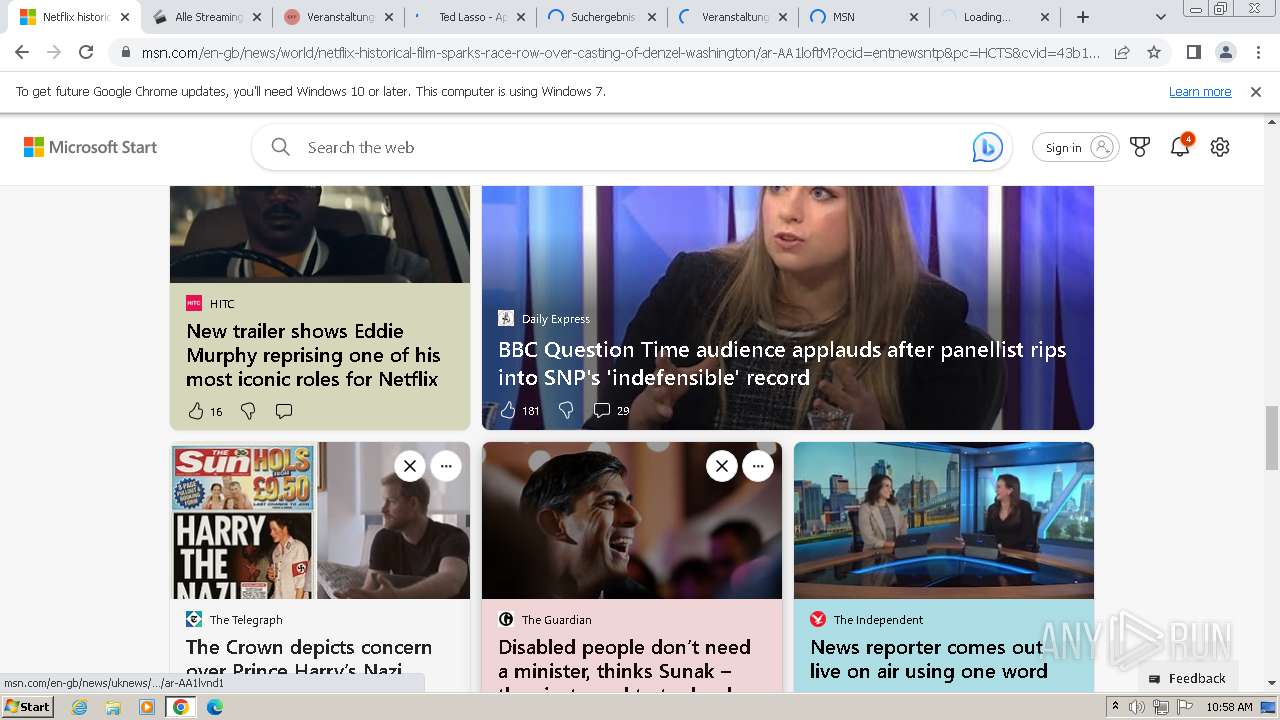Close the Chrome update notification bar
Viewport: 1280px width, 720px height.
pyautogui.click(x=1256, y=91)
